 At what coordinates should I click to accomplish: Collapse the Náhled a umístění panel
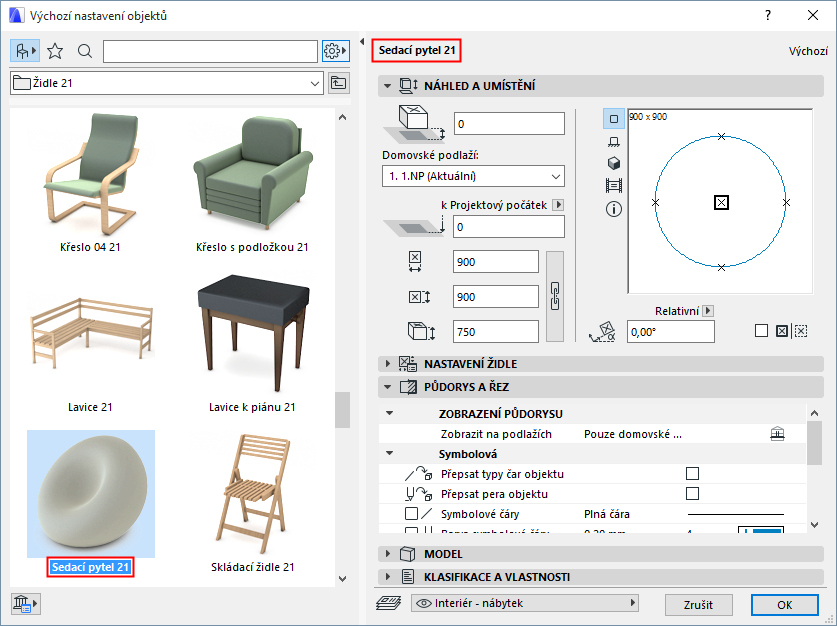tap(388, 86)
